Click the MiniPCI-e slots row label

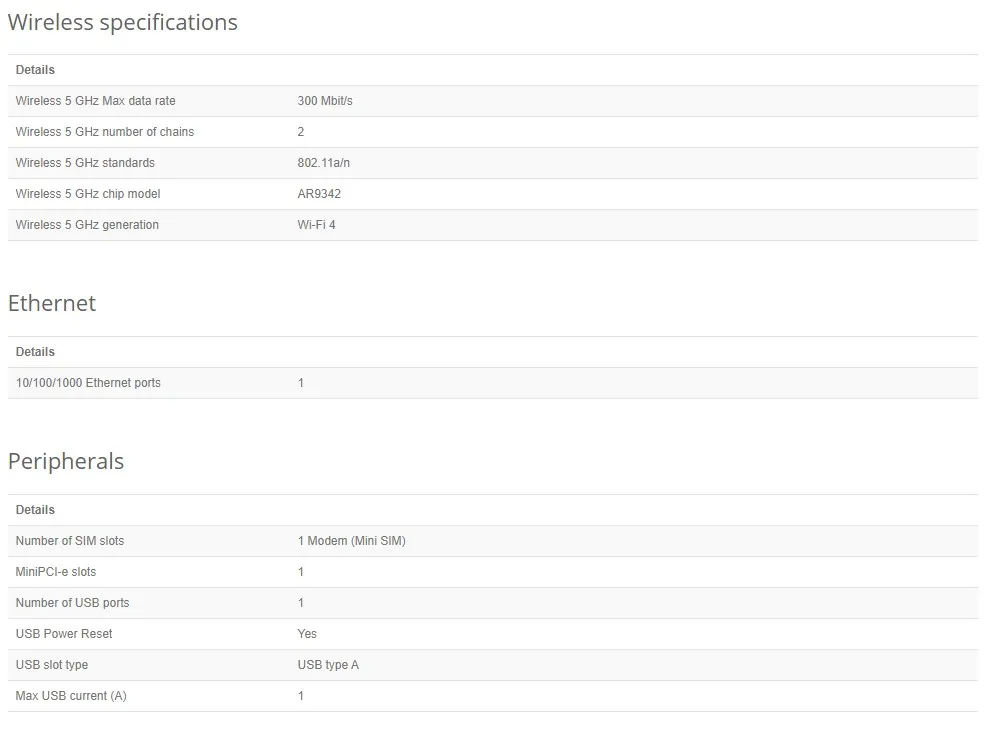(x=56, y=572)
